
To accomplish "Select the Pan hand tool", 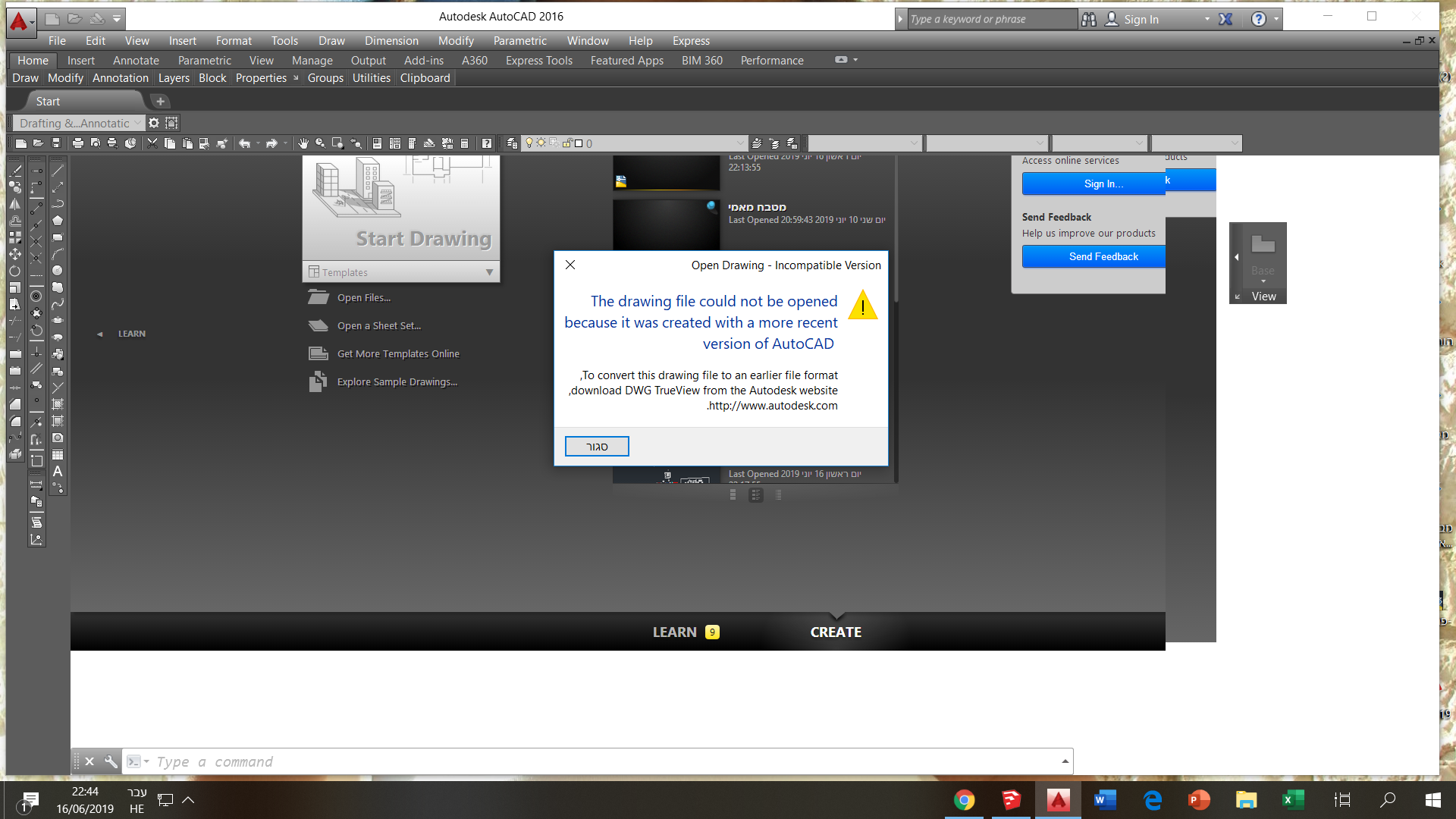I will coord(303,143).
